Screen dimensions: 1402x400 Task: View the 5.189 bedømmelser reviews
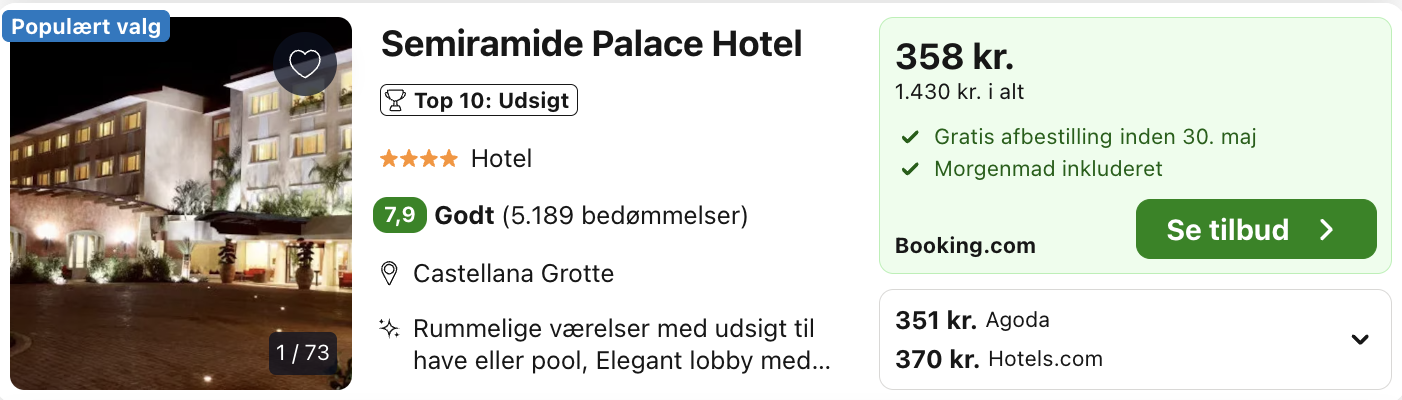pos(625,215)
